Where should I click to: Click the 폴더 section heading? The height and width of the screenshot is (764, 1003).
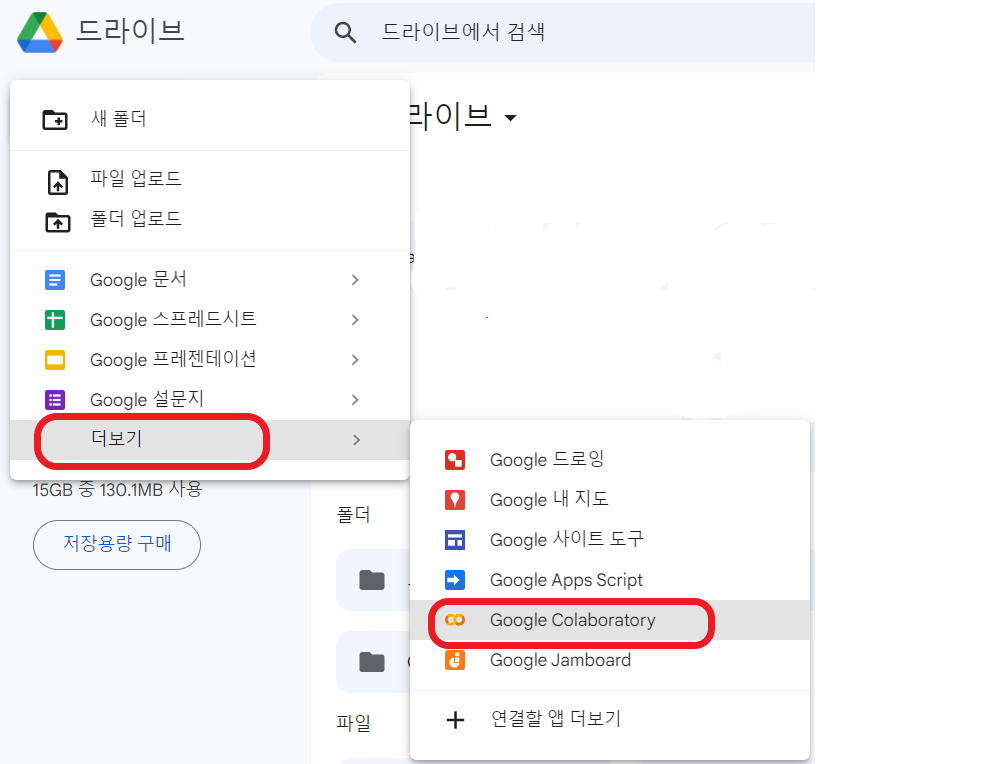354,514
